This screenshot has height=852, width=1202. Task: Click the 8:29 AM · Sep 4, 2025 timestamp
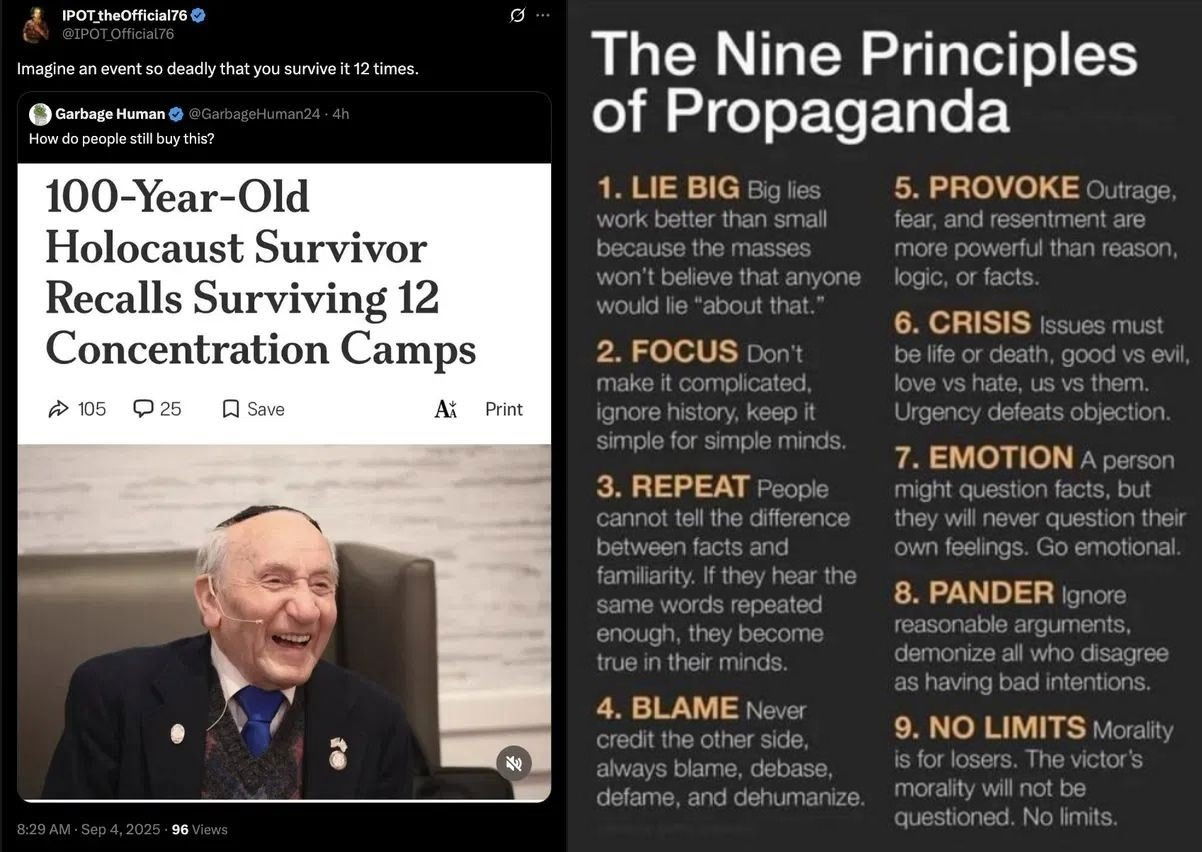point(88,829)
